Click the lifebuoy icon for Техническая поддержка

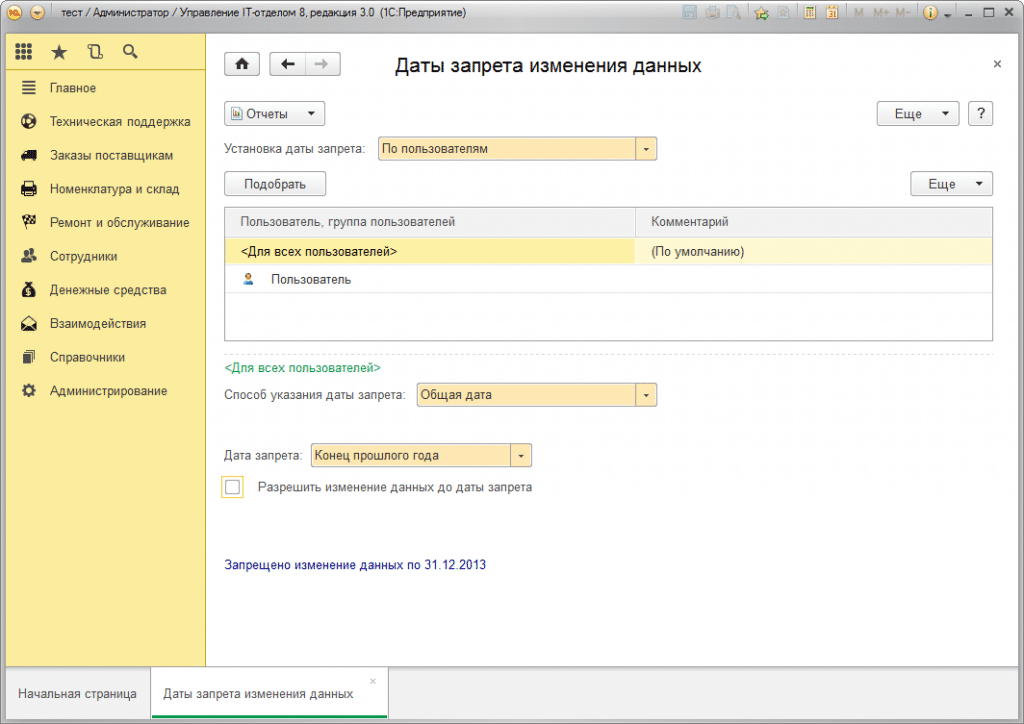29,121
